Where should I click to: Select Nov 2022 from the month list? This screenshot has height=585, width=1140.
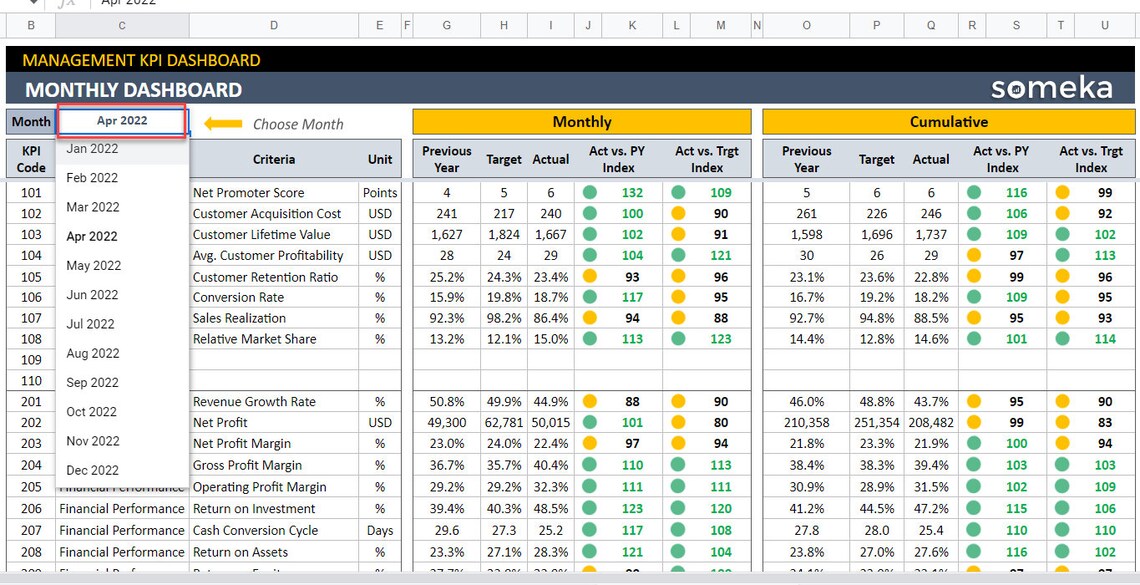(x=122, y=440)
